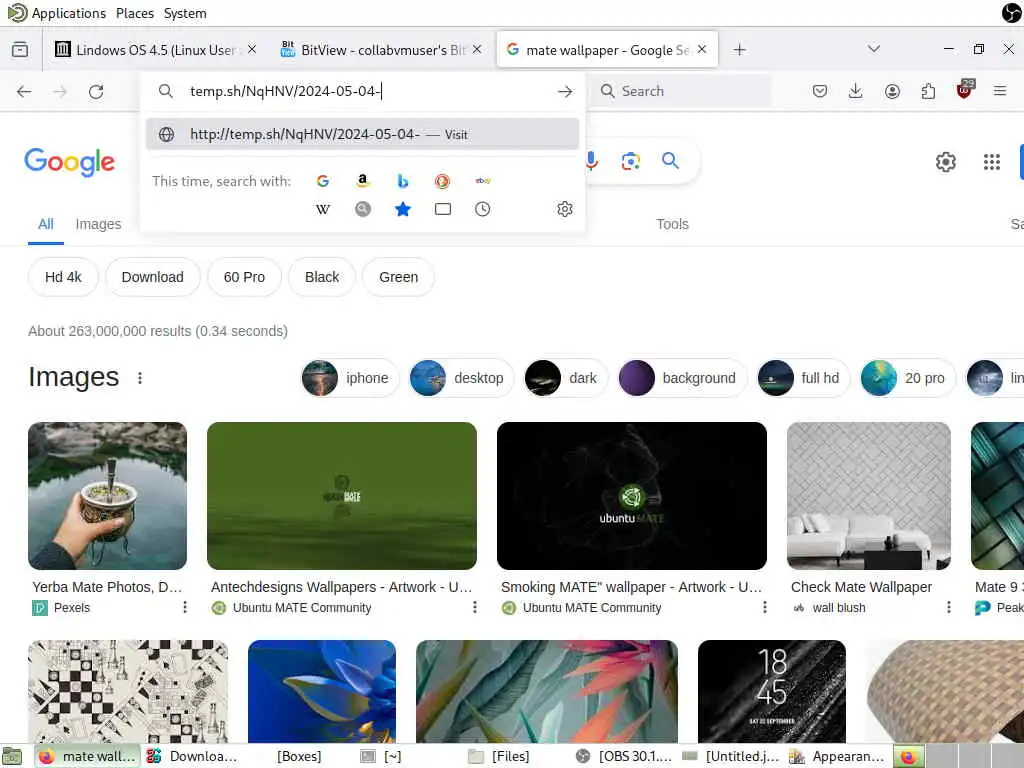Open search settings gear in urlbar dropdown
The height and width of the screenshot is (768, 1024).
click(x=565, y=209)
